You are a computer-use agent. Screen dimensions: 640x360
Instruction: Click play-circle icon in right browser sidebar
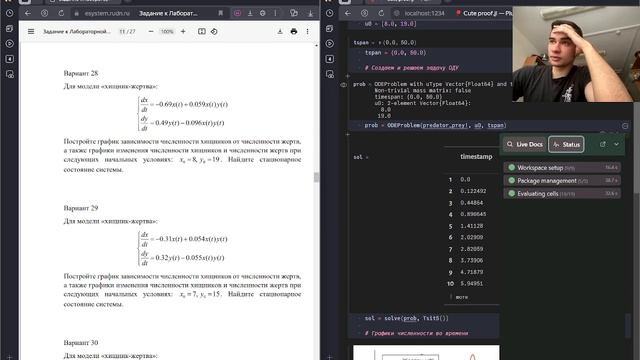pos(329,44)
